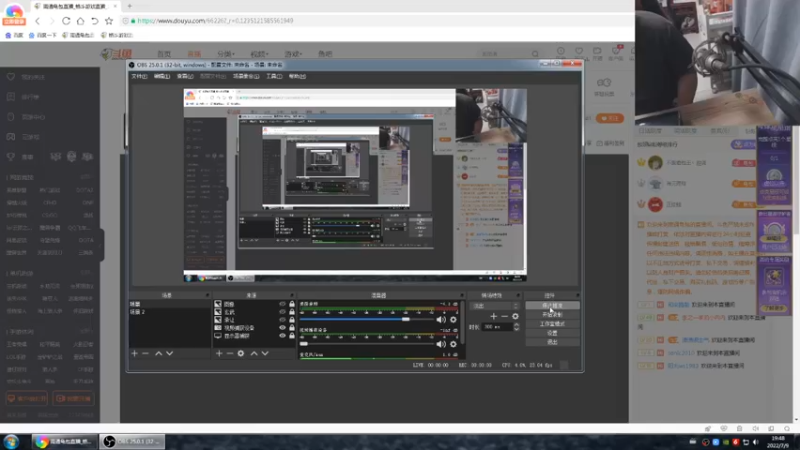Expand the 分类 dropdown in Douyu navigation

click(226, 54)
